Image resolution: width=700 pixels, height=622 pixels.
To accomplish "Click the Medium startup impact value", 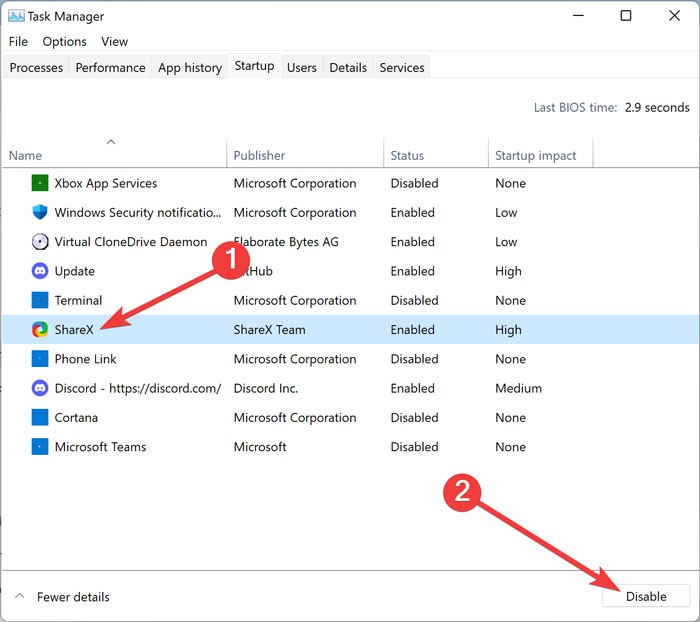I will [518, 388].
